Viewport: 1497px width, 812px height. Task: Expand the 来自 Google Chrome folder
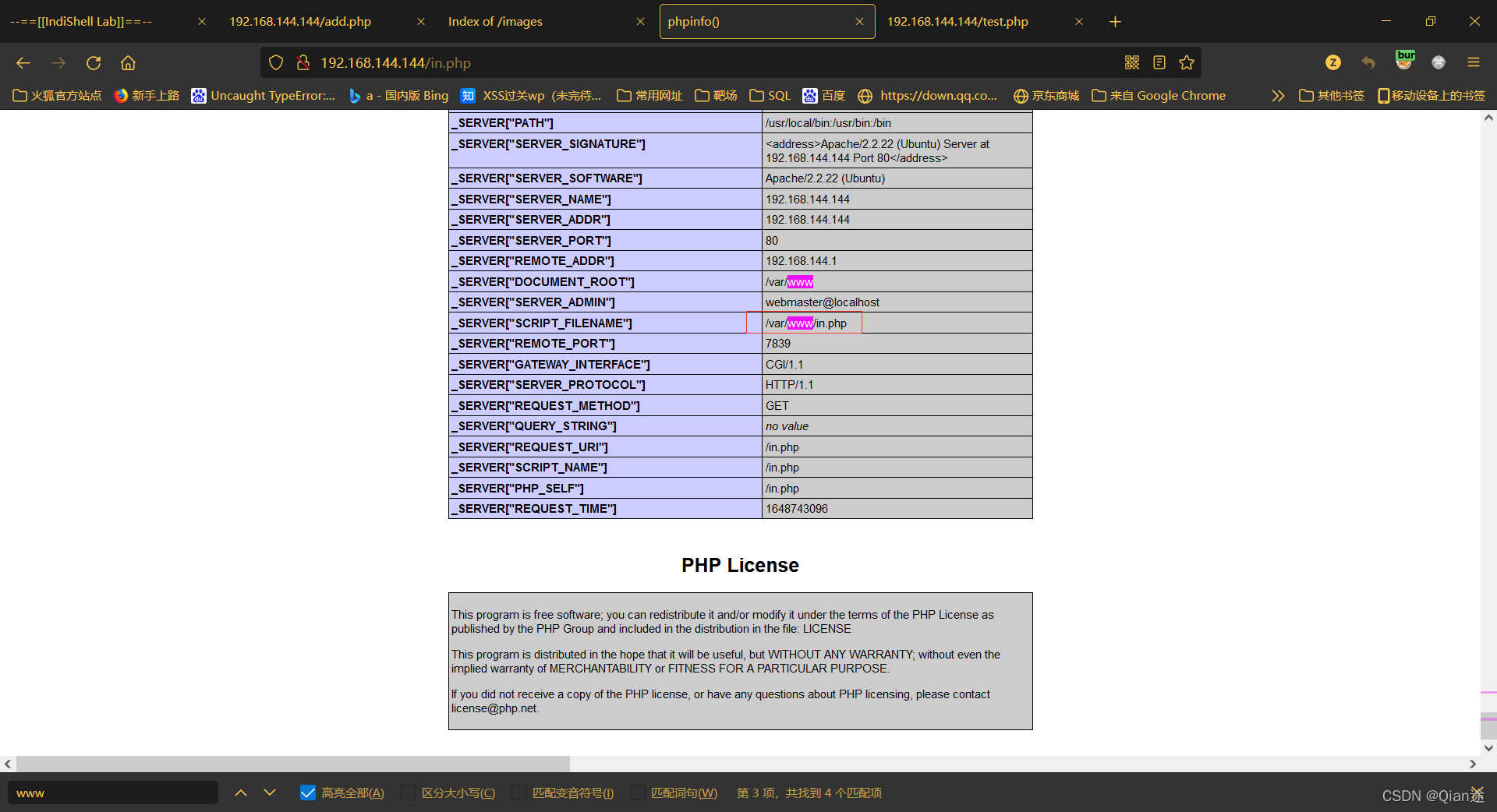1159,96
